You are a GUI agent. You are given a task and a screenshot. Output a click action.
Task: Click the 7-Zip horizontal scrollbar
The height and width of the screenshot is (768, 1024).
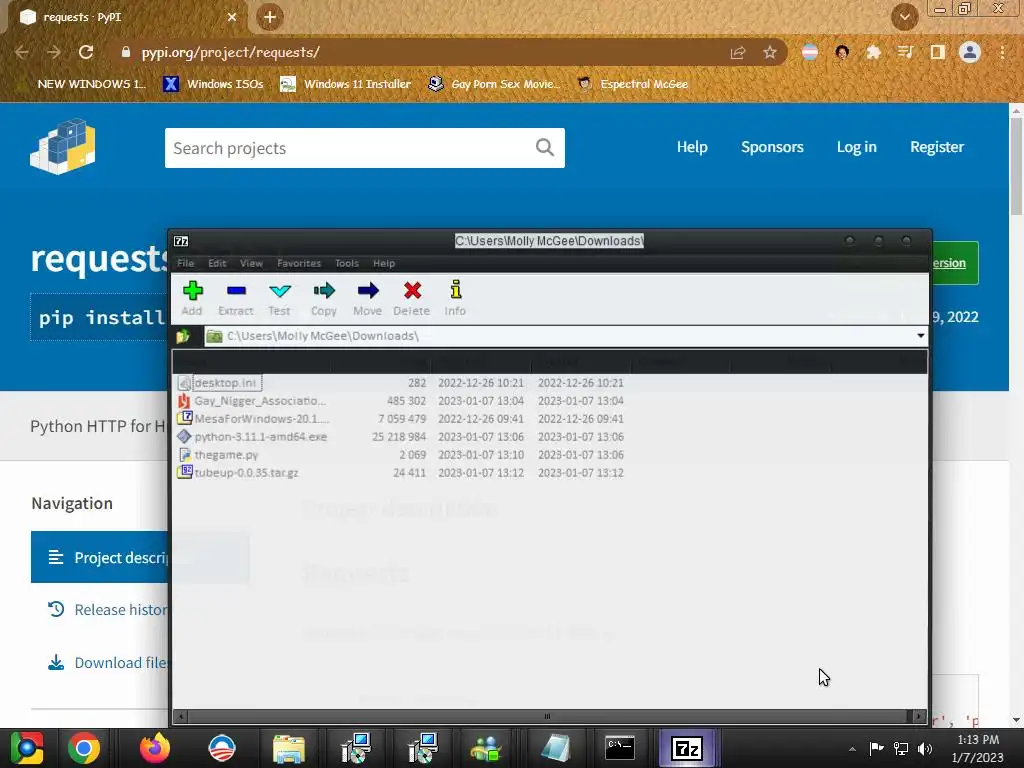point(547,716)
